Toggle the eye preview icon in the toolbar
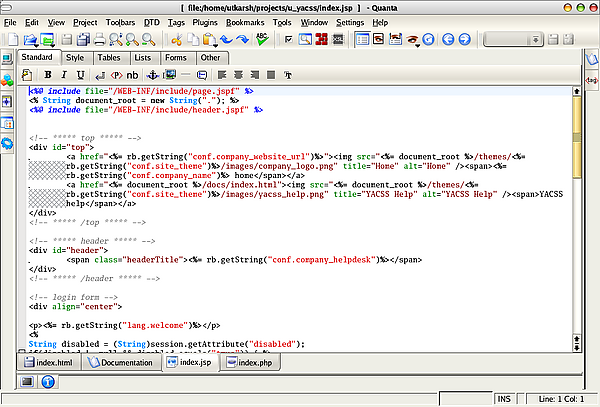This screenshot has height=407, width=600. (x=411, y=40)
